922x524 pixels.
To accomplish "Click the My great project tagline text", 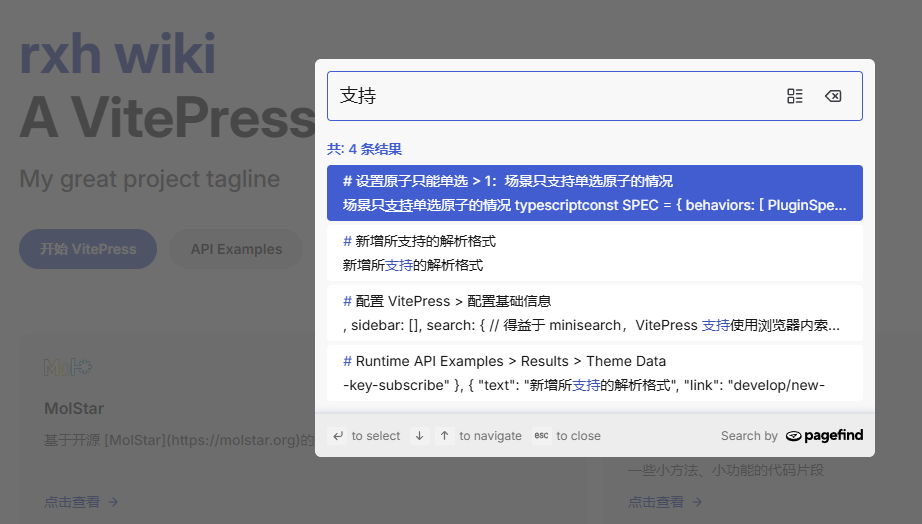I will (x=149, y=179).
